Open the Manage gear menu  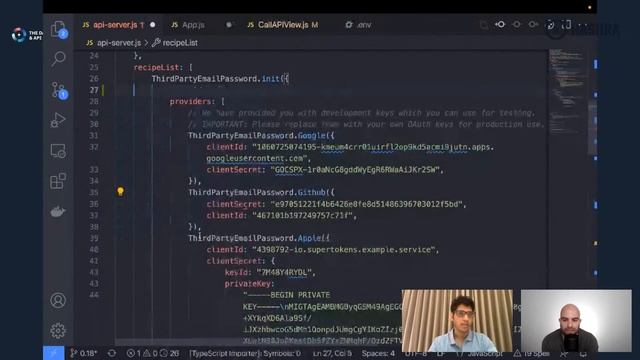[x=58, y=330]
